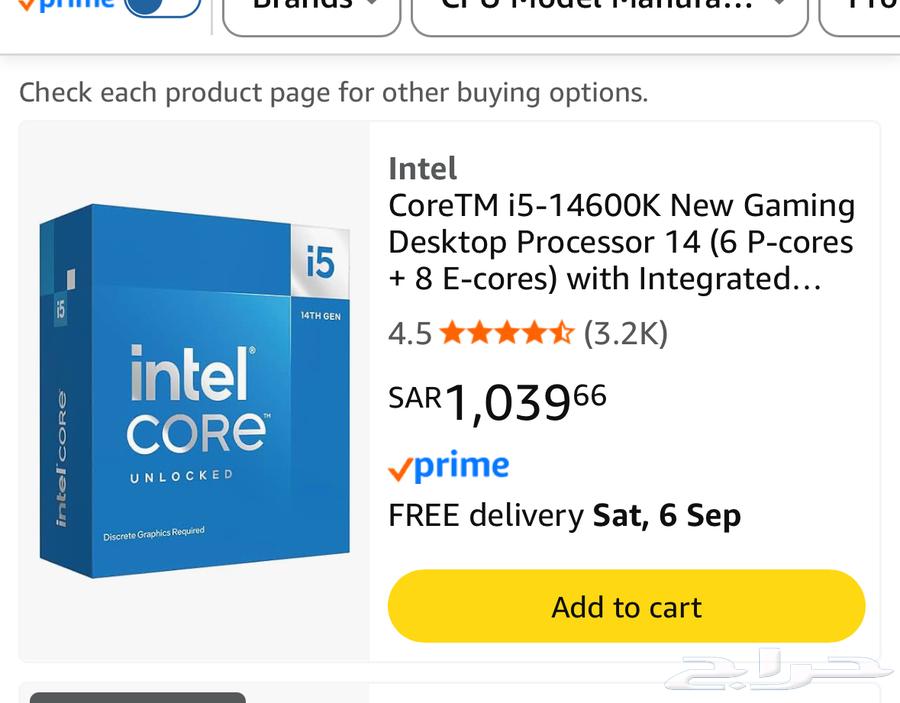Click the half-filled fifth star icon
900x703 pixels.
coord(560,333)
